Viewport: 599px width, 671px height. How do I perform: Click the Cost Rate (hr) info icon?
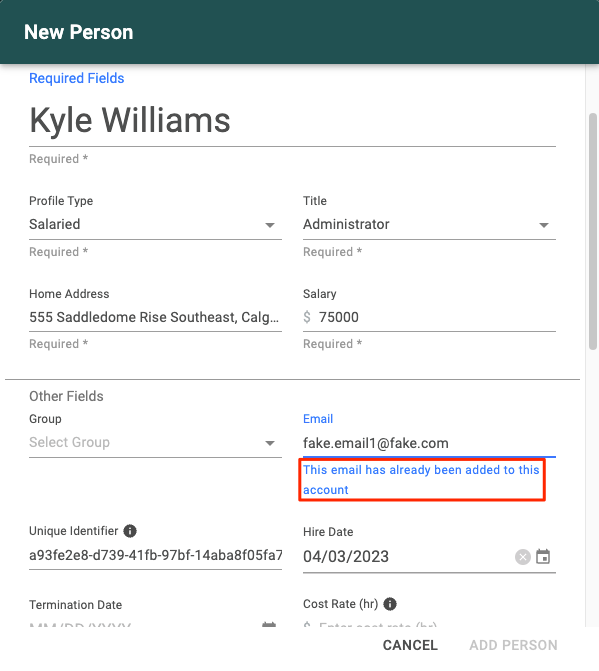390,604
